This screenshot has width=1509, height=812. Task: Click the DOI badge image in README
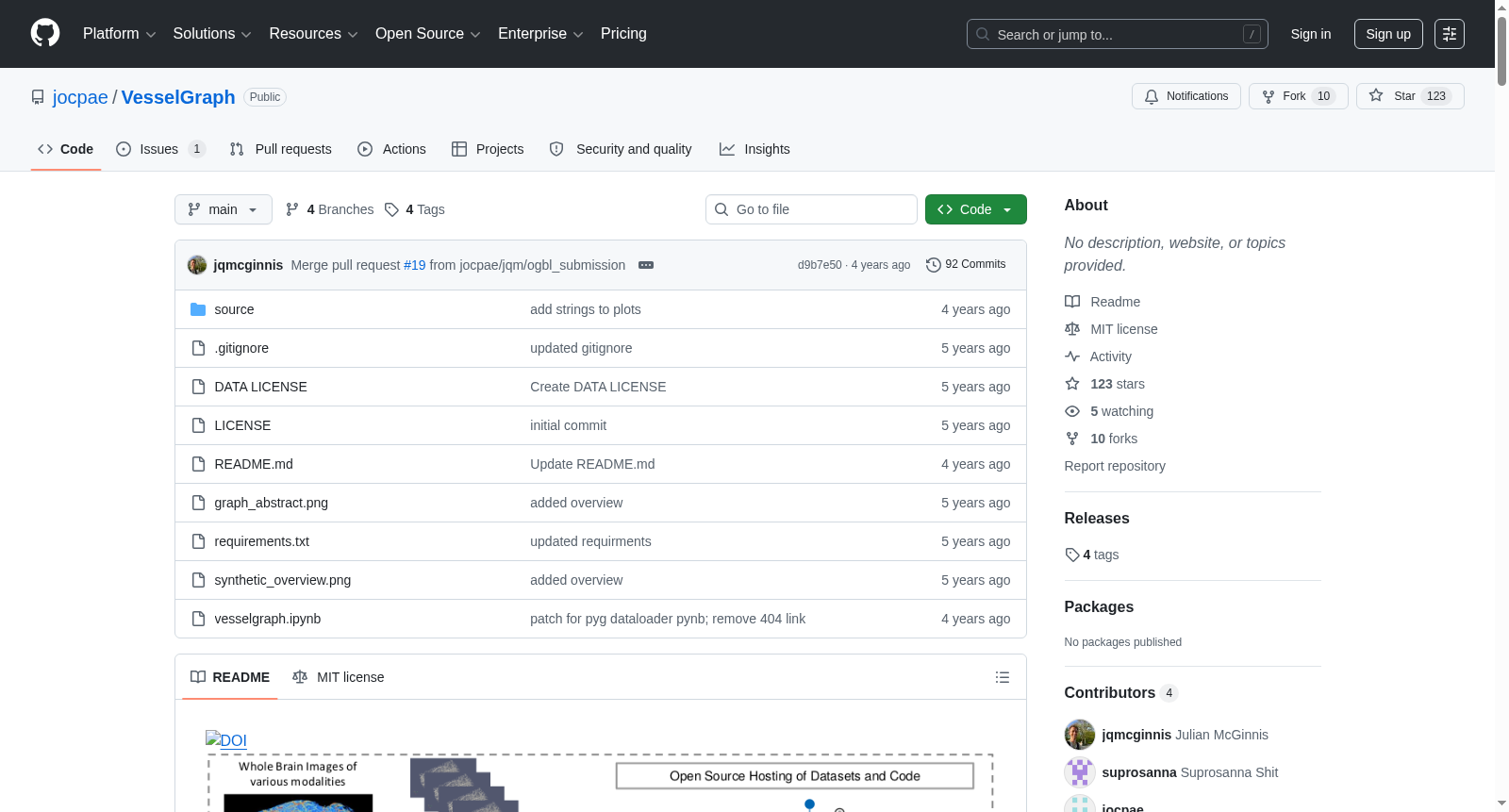pyautogui.click(x=226, y=740)
